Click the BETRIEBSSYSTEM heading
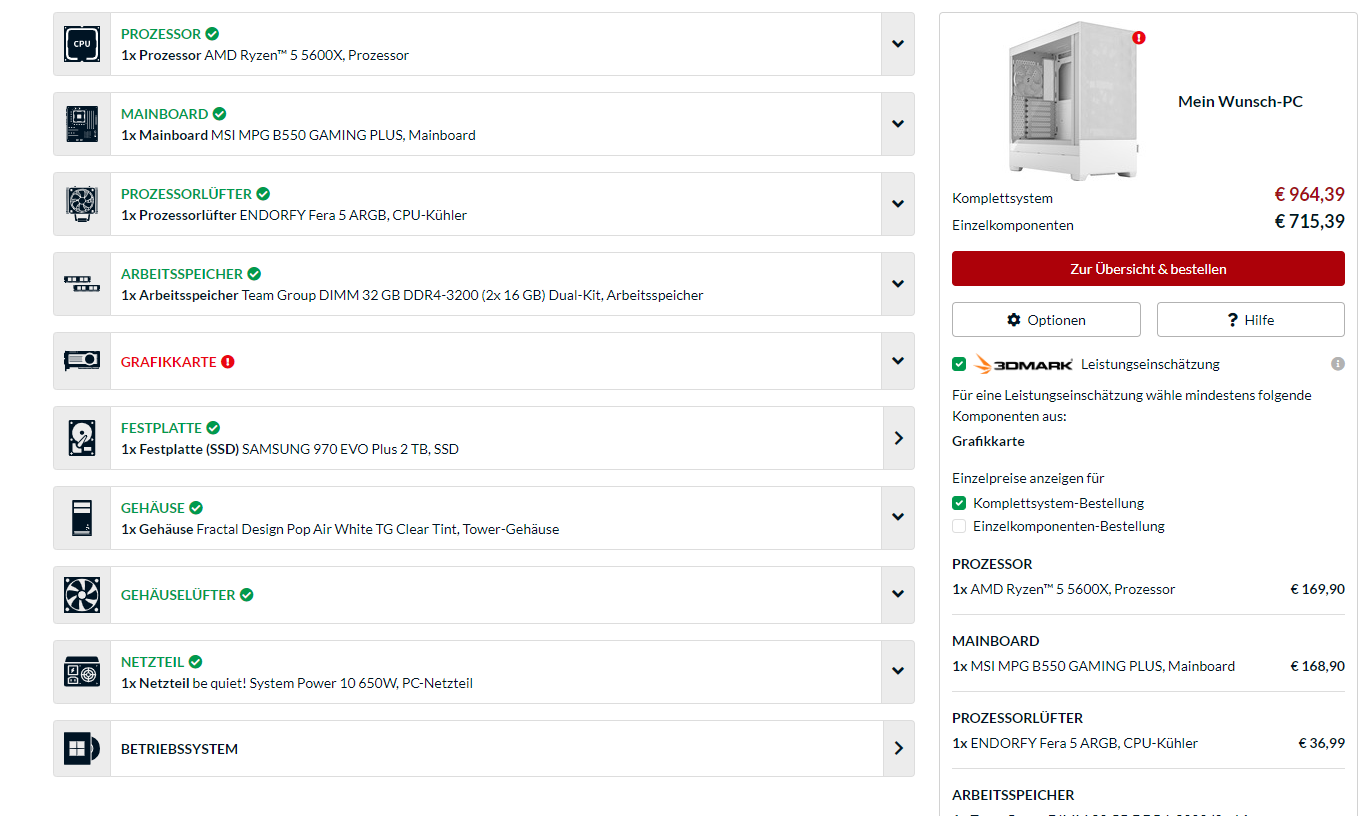1372x816 pixels. 179,749
